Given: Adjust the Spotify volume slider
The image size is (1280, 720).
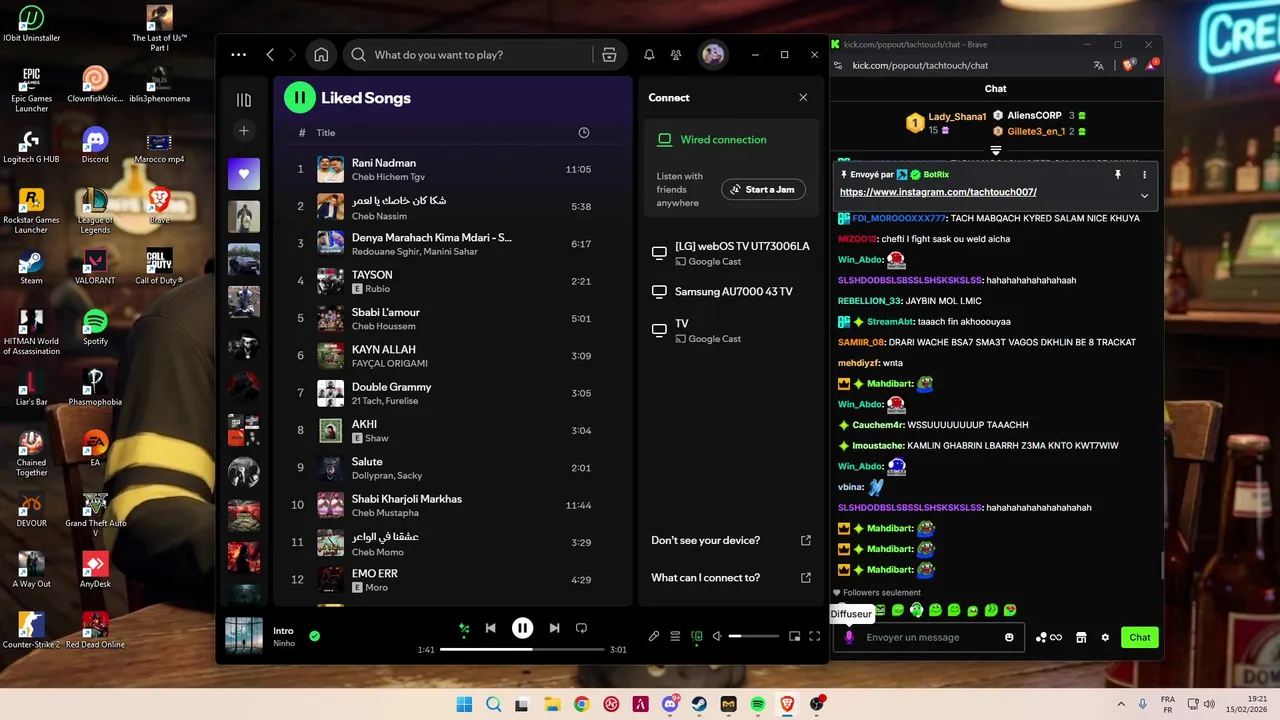Looking at the screenshot, I should [753, 636].
